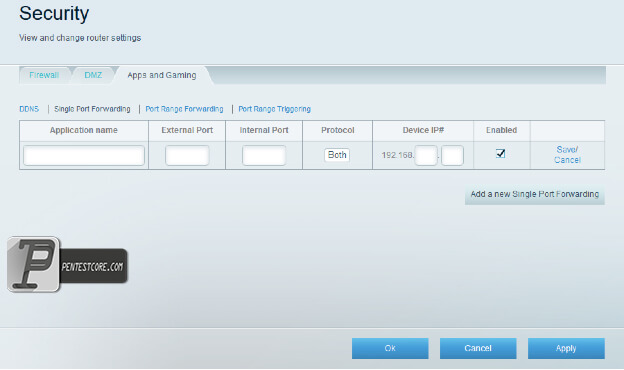Switch to the DMZ tab
This screenshot has width=624, height=370.
pos(93,75)
